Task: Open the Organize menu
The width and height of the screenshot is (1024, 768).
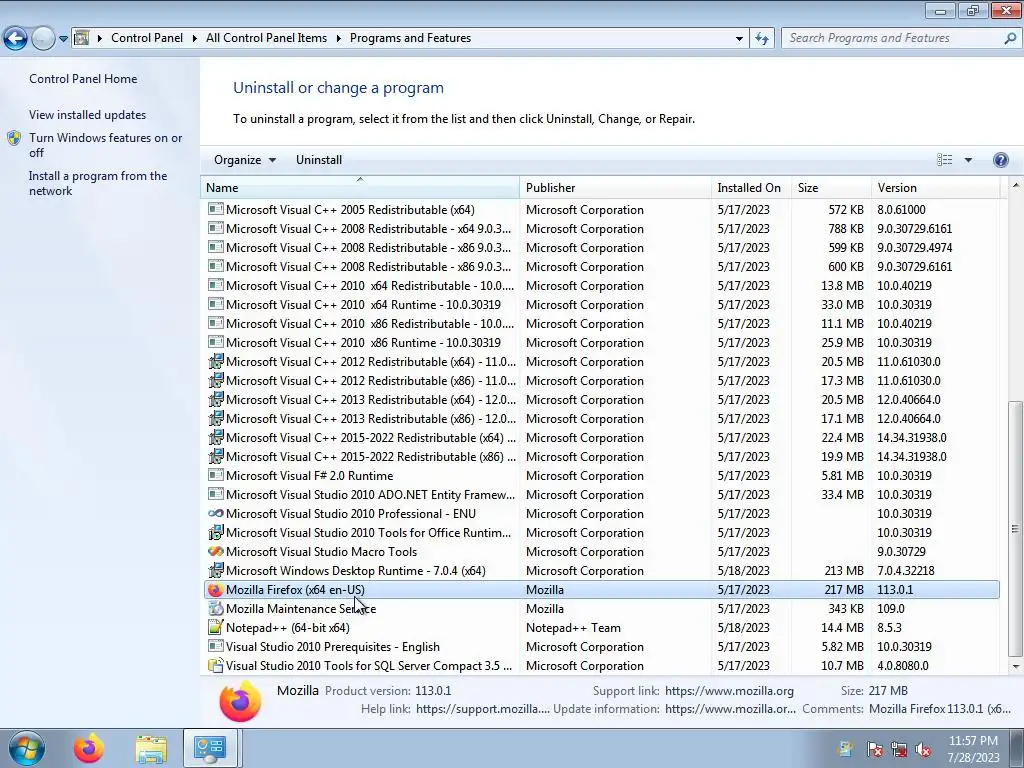Action: [244, 159]
